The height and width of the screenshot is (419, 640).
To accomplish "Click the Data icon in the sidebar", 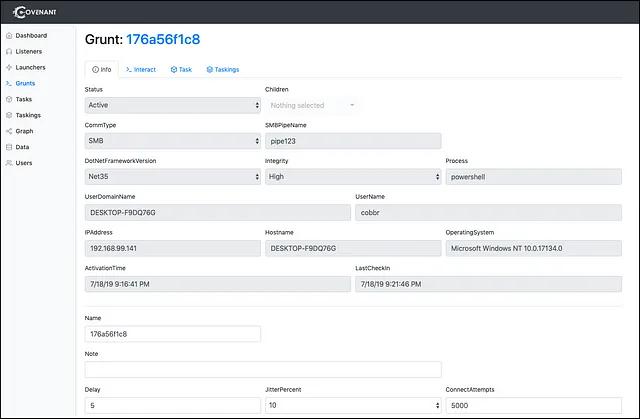I will [x=9, y=147].
